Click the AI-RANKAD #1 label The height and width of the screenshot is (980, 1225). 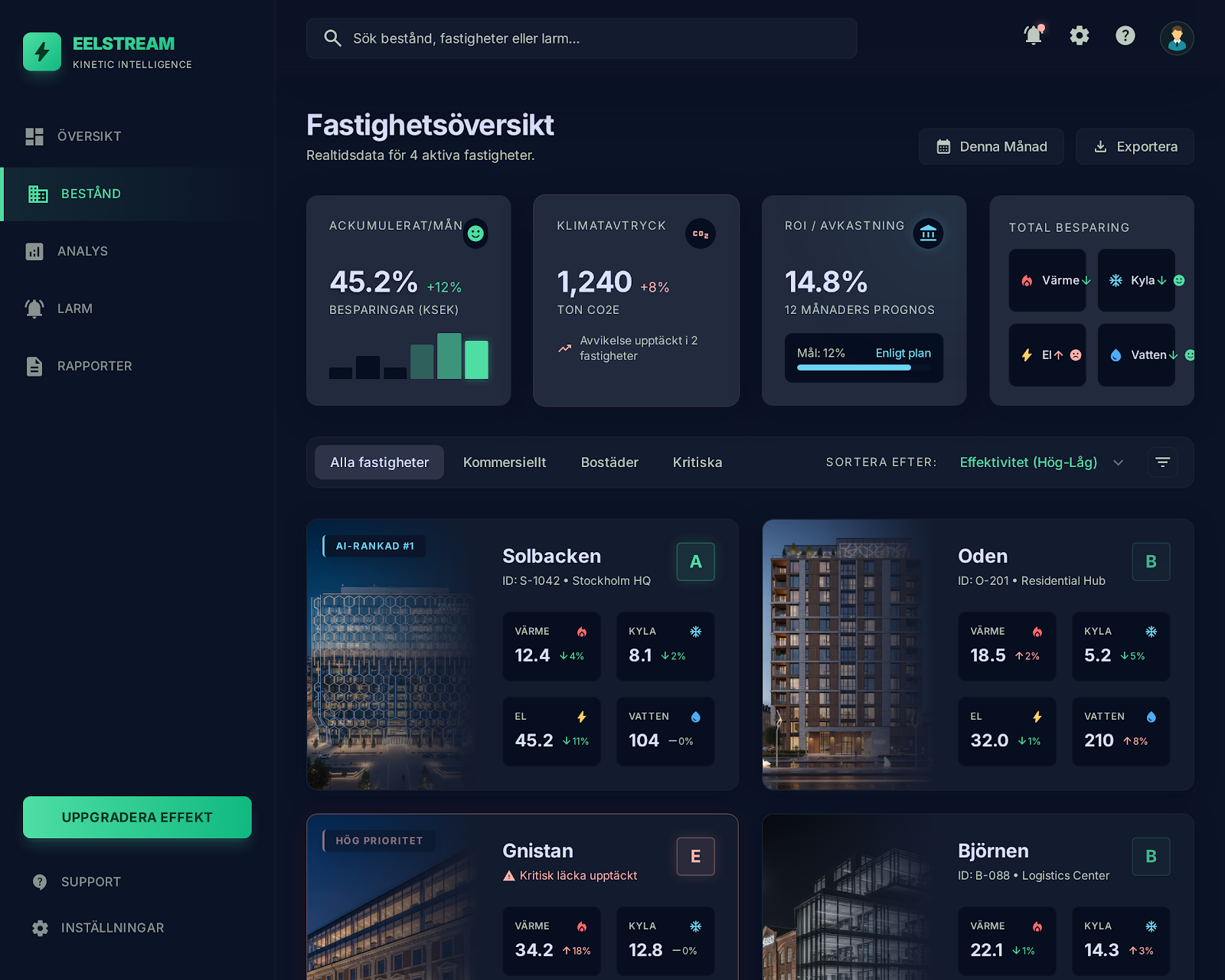pos(374,546)
